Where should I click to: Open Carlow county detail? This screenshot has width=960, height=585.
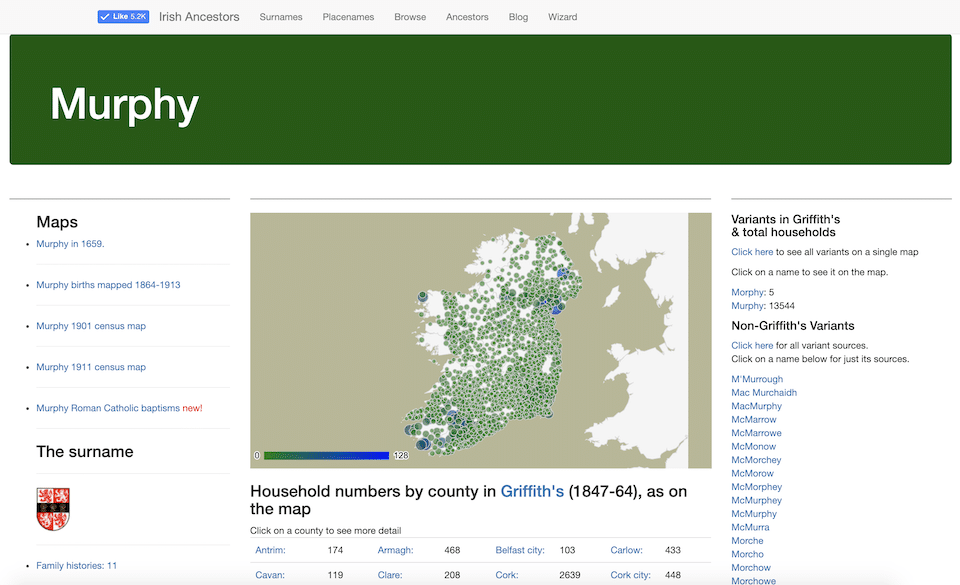(x=626, y=550)
